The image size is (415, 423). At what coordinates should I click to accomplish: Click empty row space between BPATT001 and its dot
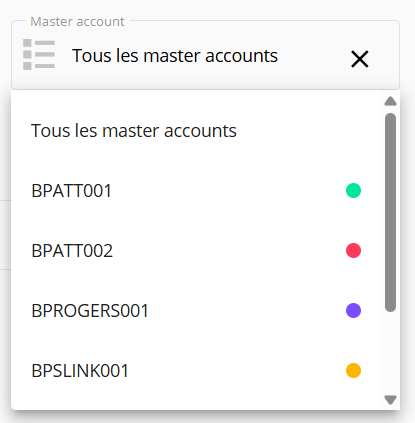[228, 190]
